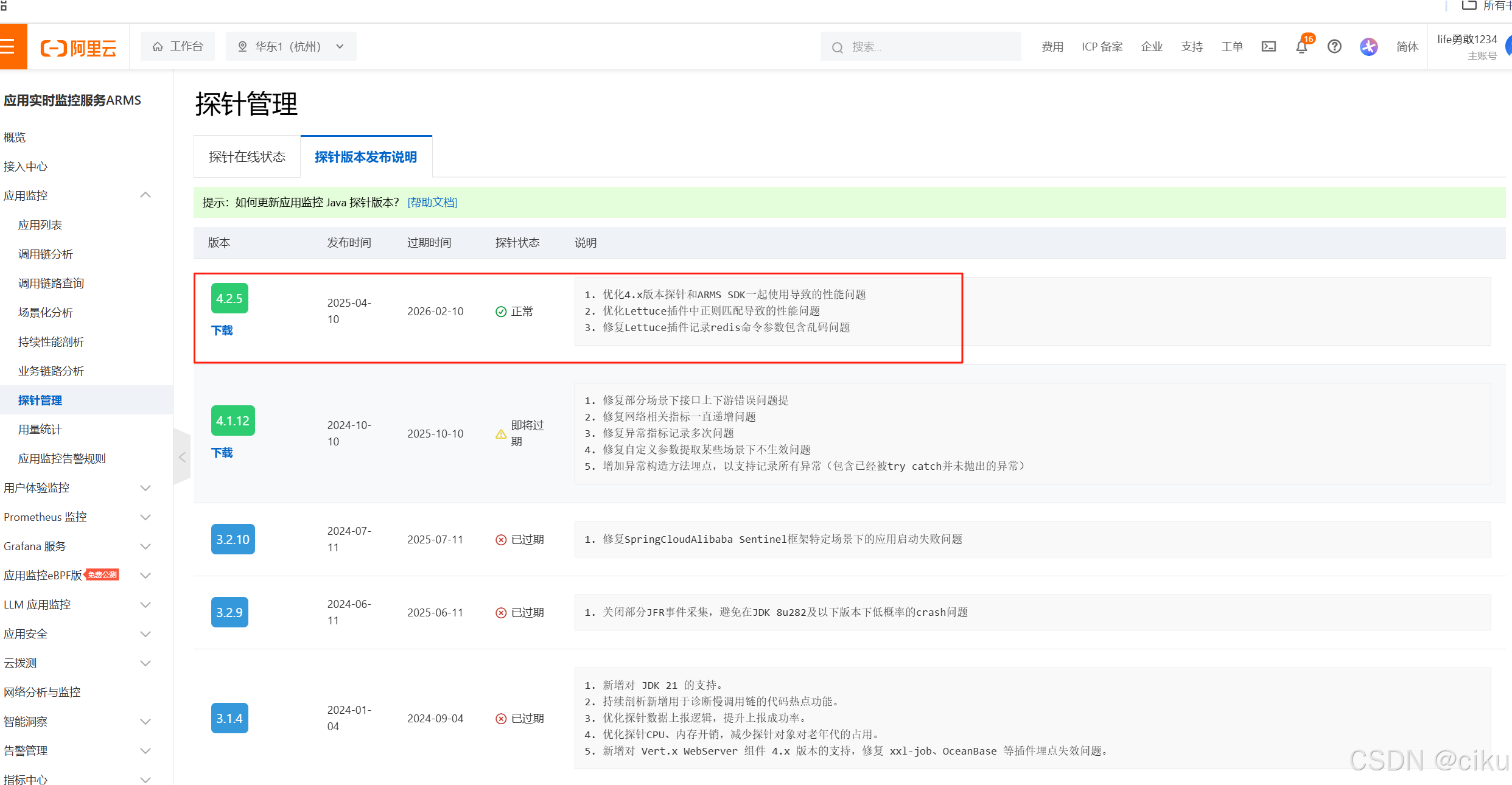The width and height of the screenshot is (1512, 785).
Task: Open the 工单 menu
Action: [x=1231, y=47]
